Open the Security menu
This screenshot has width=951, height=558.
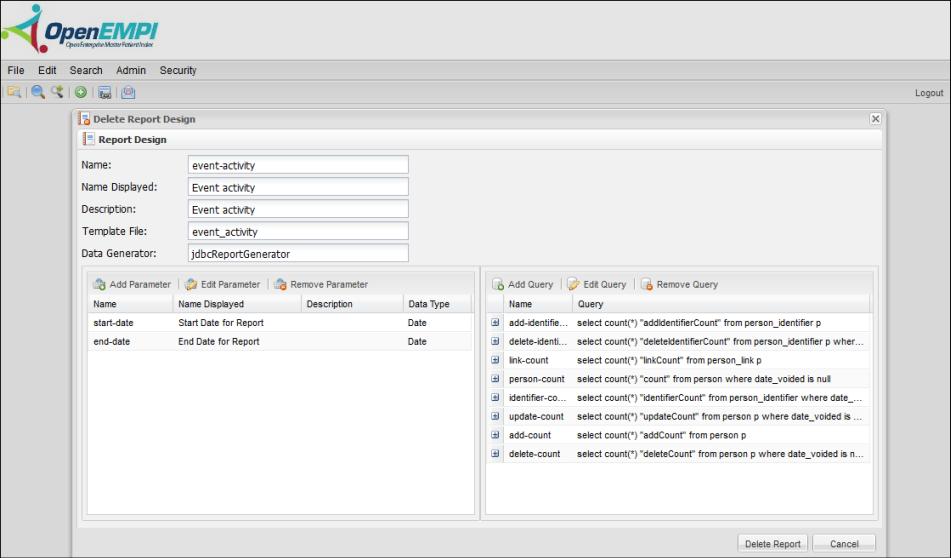pos(178,70)
